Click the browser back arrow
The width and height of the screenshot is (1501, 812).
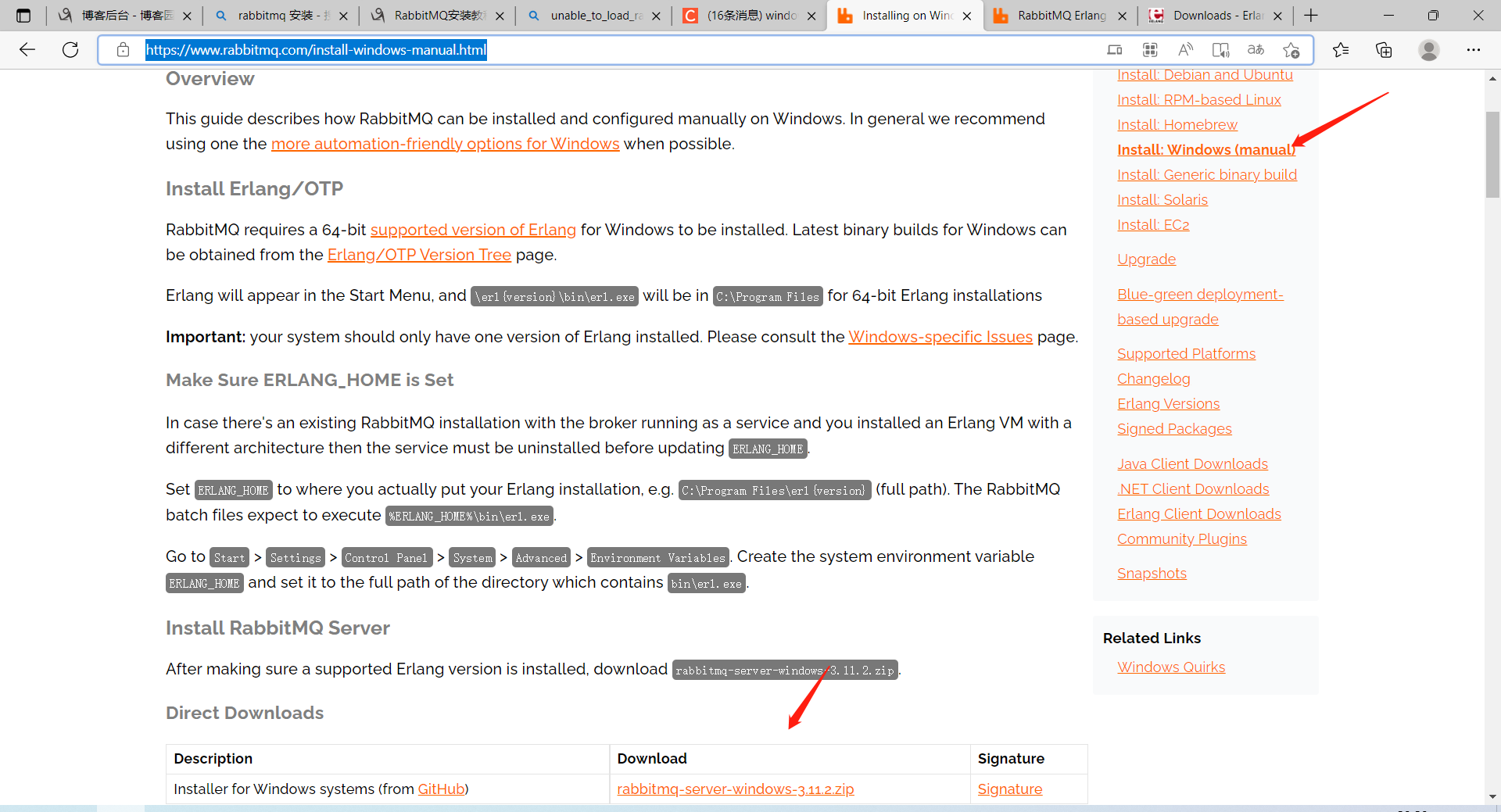coord(27,50)
